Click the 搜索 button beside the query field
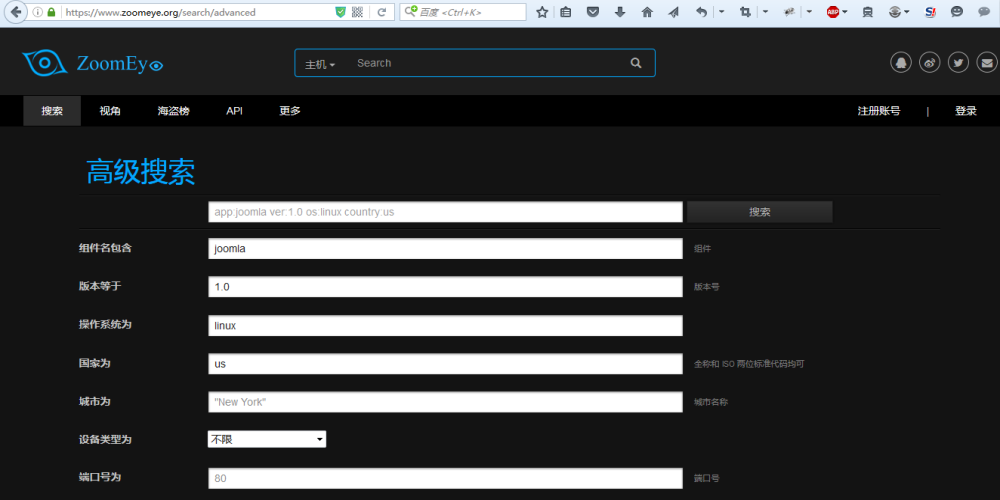Screen dimensions: 1000x500 (760, 212)
